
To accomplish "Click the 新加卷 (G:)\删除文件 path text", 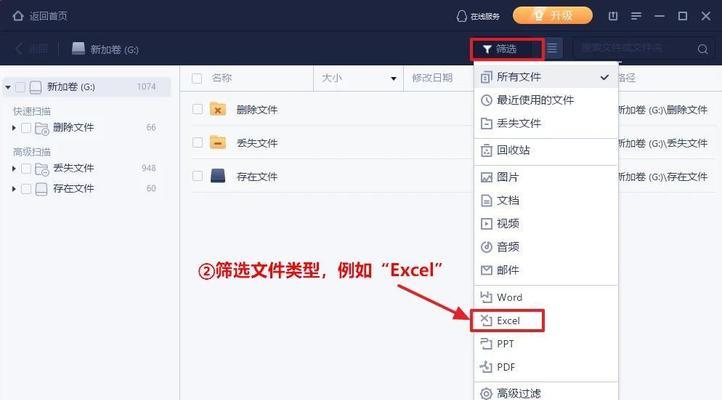I will pos(663,110).
